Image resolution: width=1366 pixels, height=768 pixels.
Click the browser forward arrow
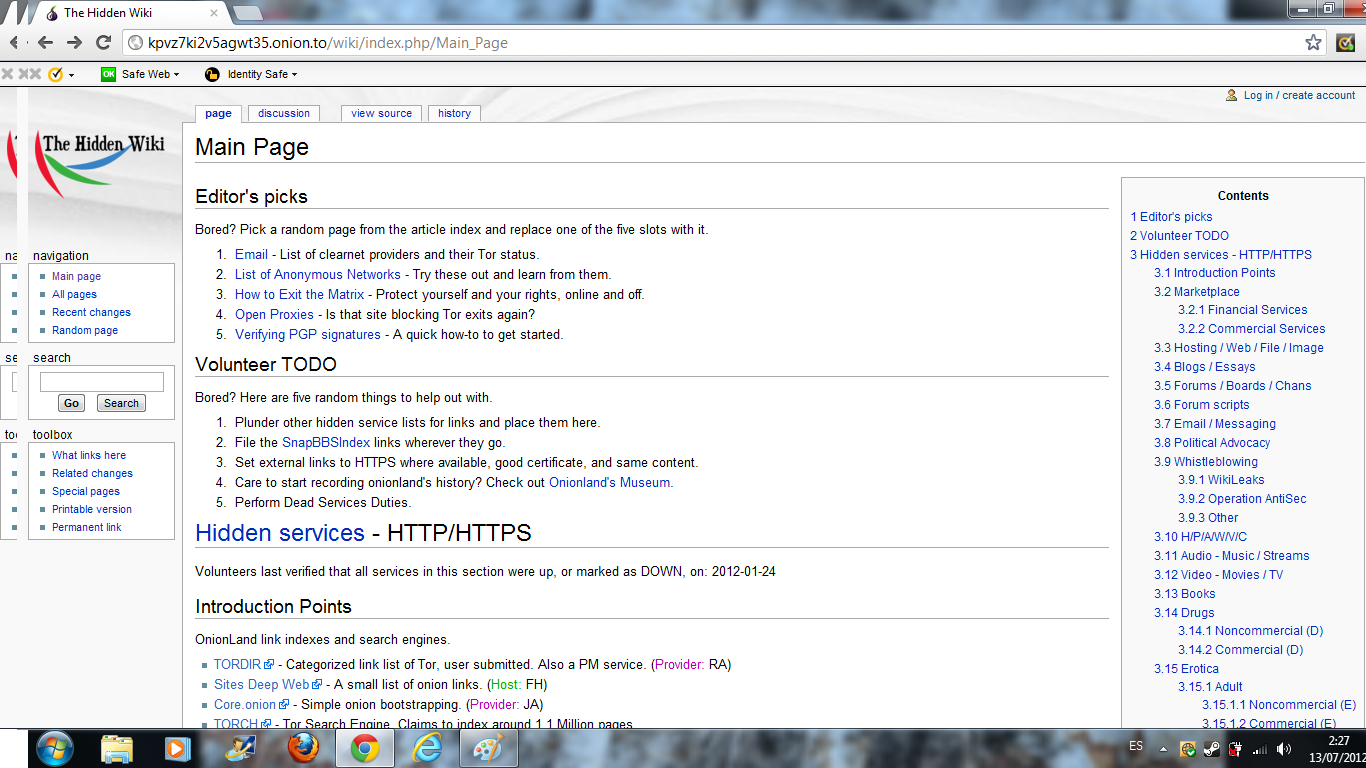click(74, 42)
